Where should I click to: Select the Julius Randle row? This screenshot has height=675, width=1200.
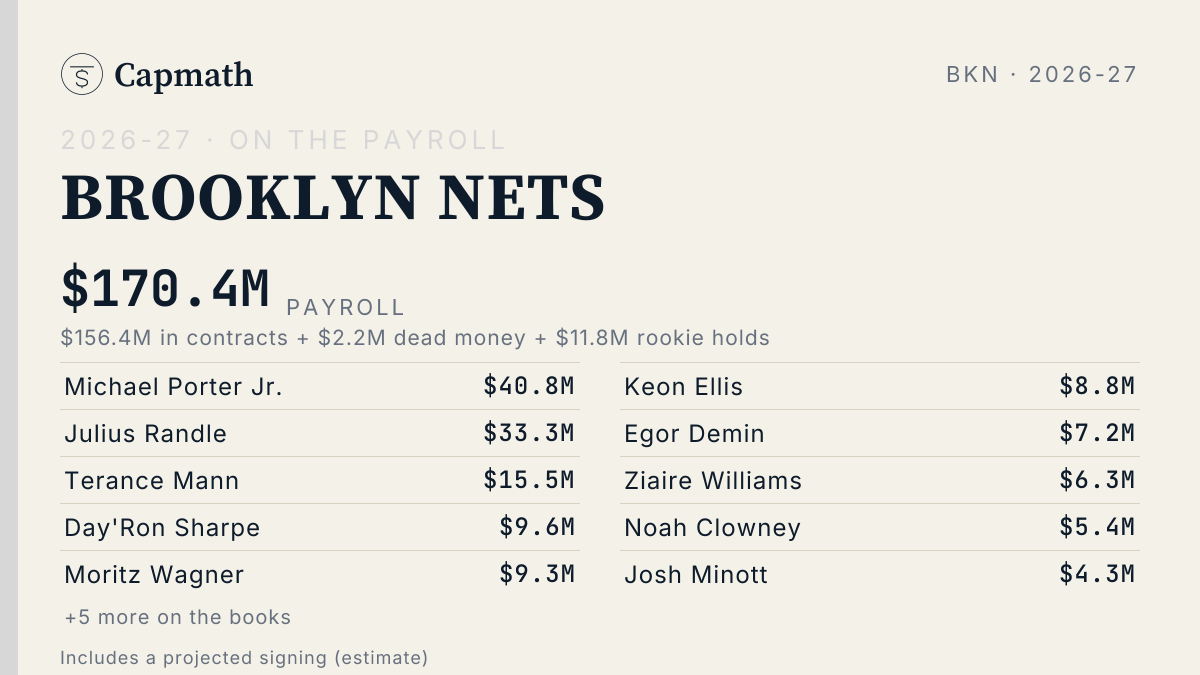[x=320, y=434]
